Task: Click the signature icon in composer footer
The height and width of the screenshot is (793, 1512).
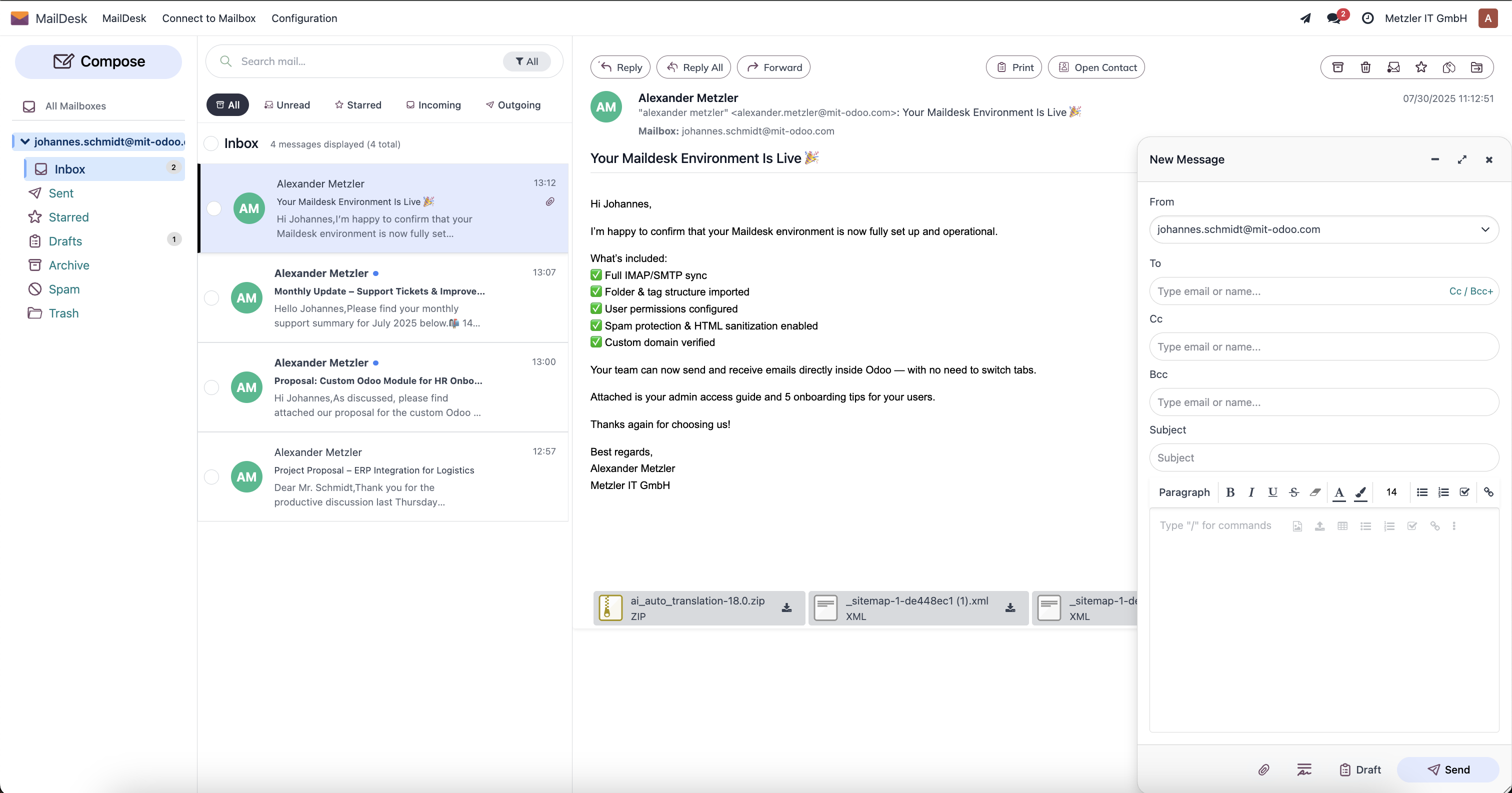Action: tap(1304, 769)
